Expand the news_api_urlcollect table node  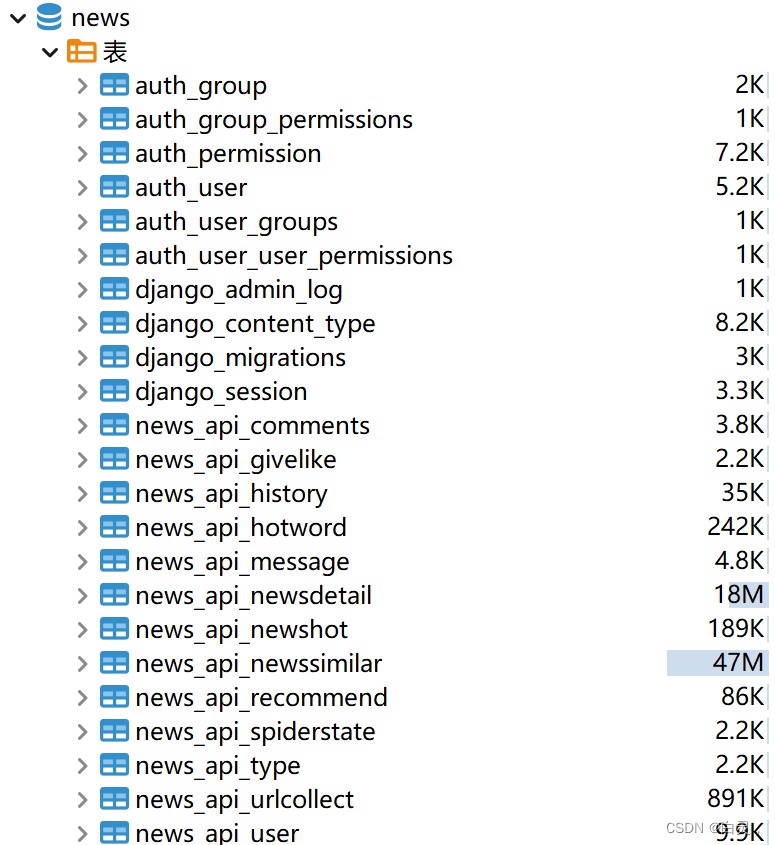click(82, 799)
